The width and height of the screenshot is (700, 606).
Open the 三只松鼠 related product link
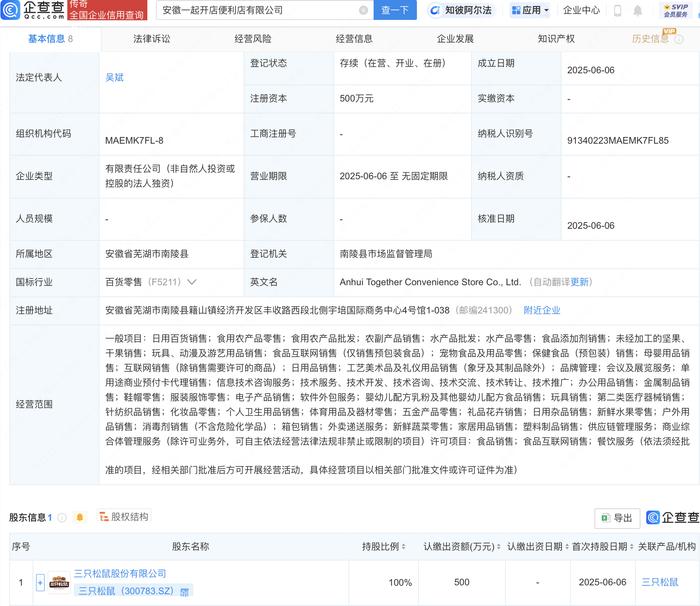(x=659, y=582)
